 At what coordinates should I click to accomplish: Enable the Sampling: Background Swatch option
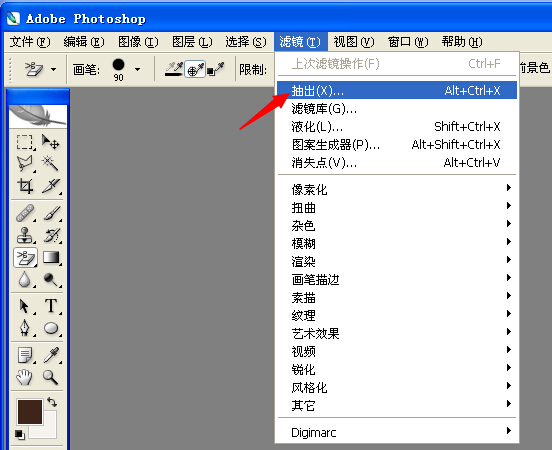pyautogui.click(x=215, y=69)
